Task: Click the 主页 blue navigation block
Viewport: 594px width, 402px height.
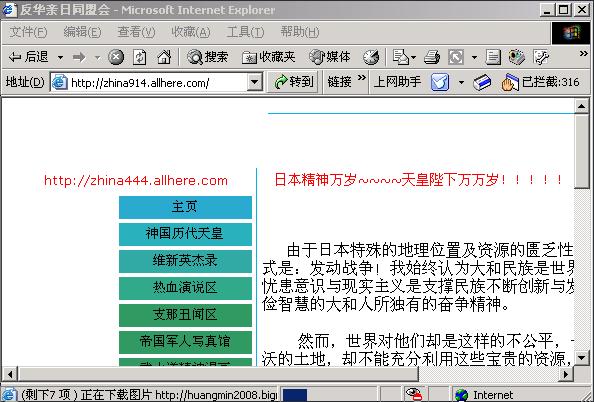Action: (x=185, y=207)
